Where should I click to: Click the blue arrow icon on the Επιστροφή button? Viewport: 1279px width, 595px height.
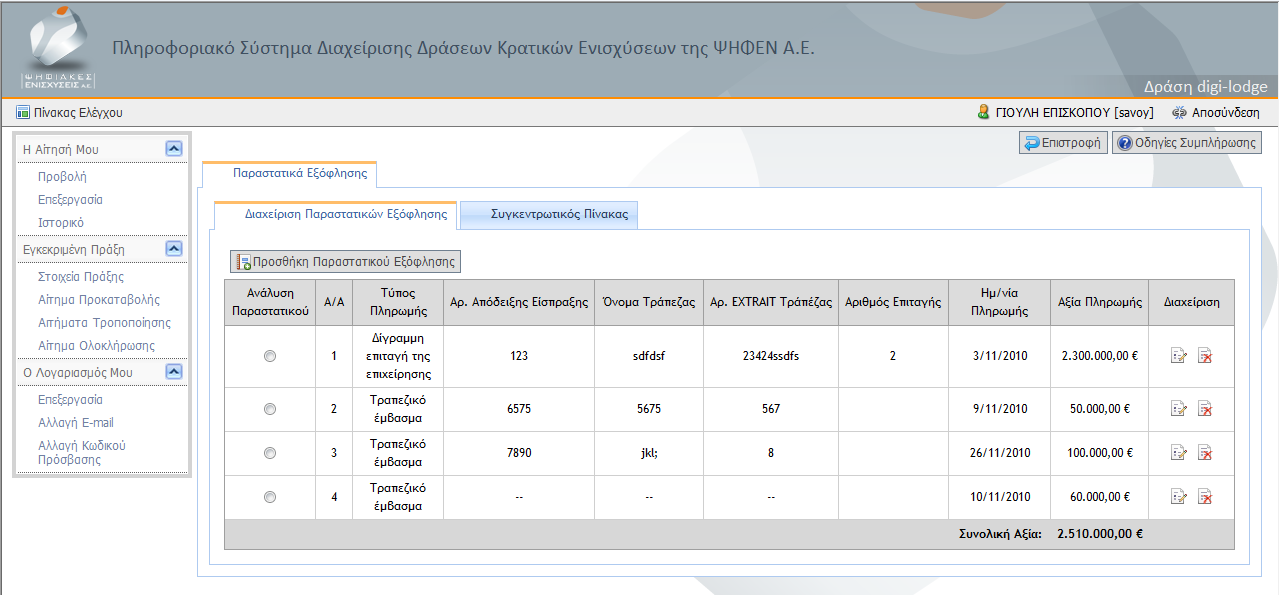(x=1031, y=143)
